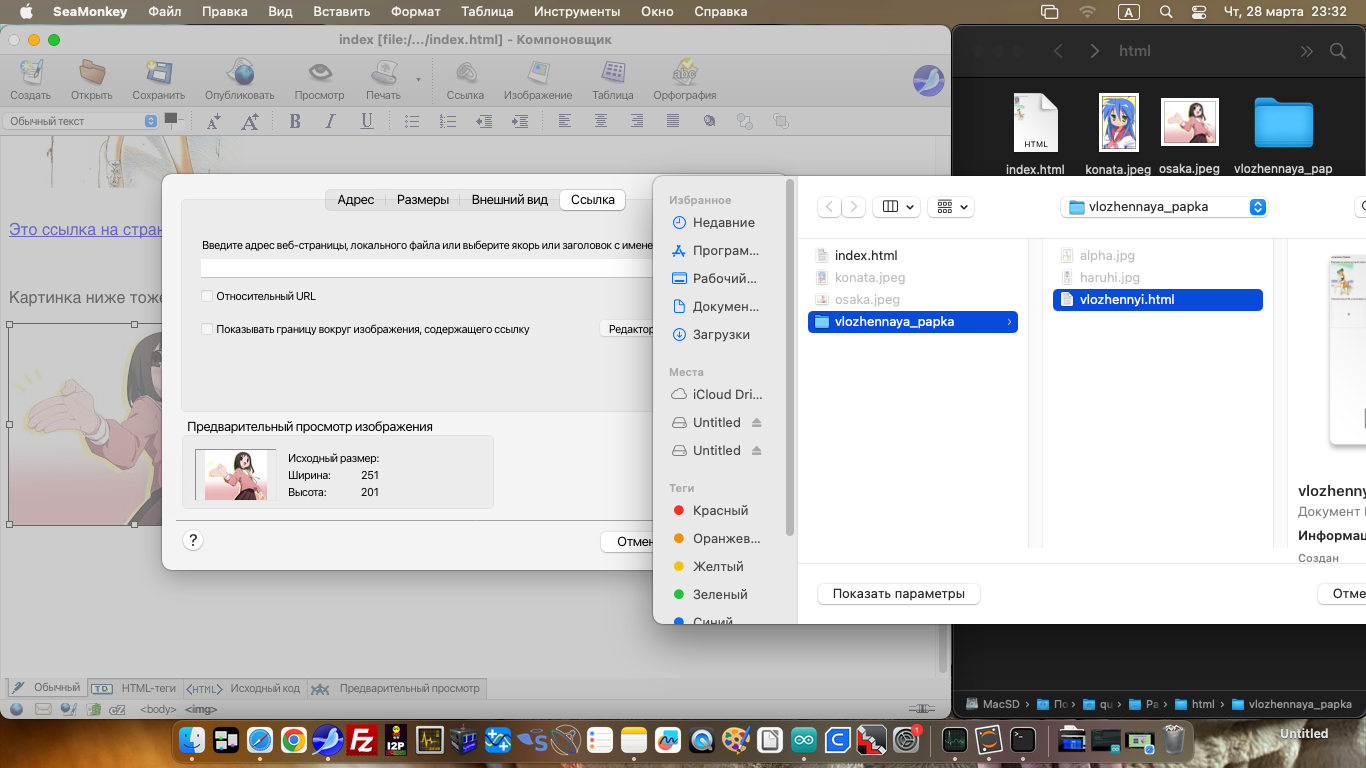Click the Сохранить toolbar icon
Image resolution: width=1366 pixels, height=768 pixels.
[158, 74]
